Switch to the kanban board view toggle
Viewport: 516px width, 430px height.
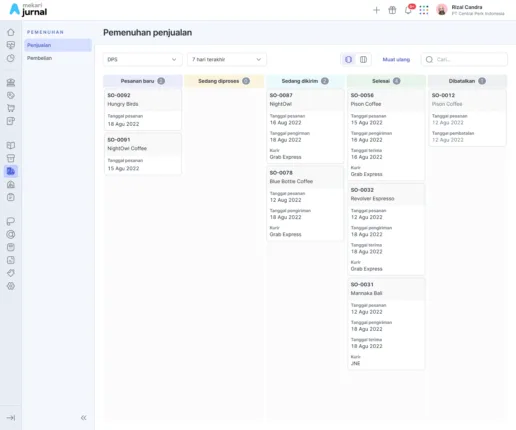pos(348,59)
